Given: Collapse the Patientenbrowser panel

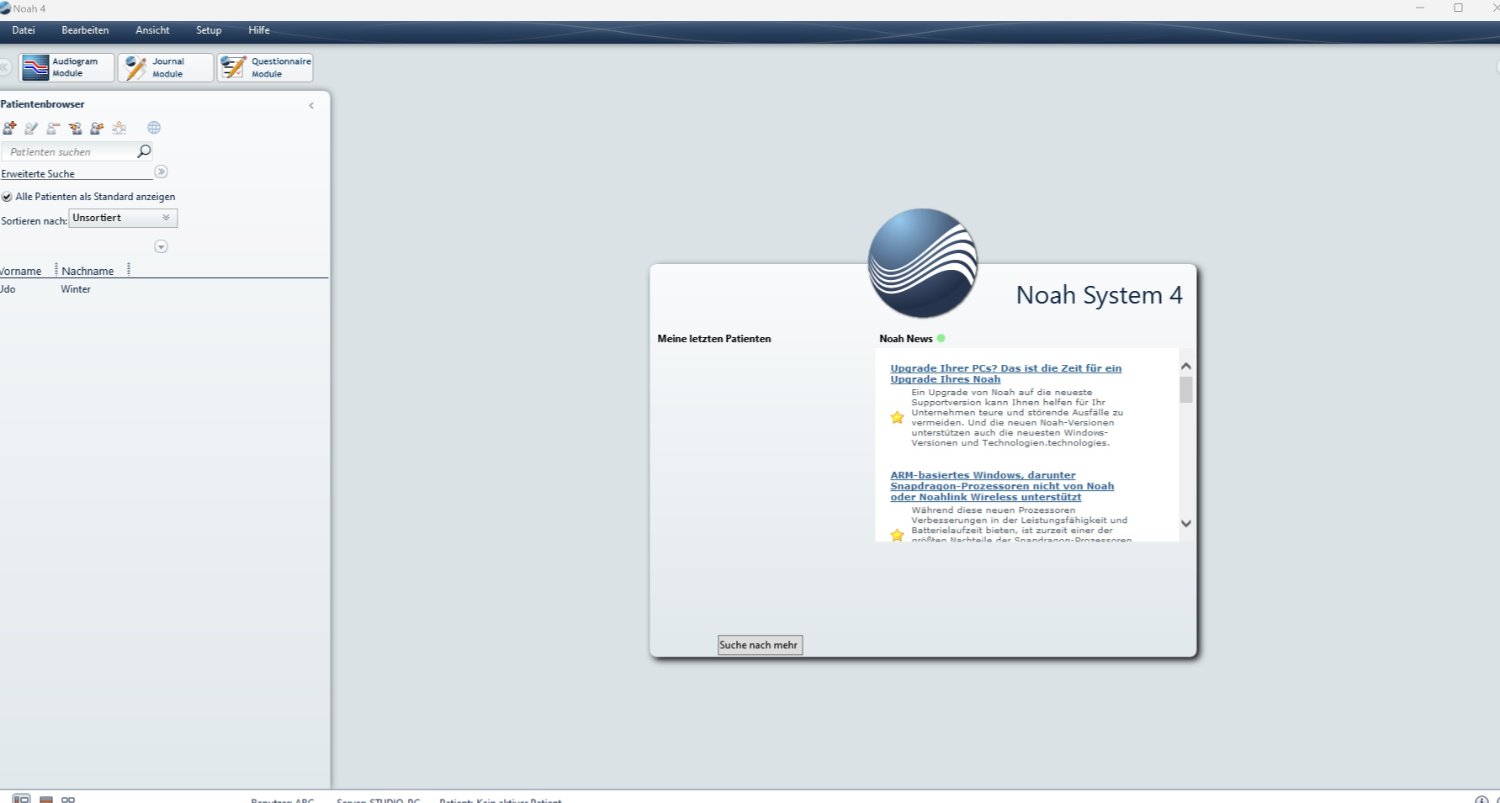Looking at the screenshot, I should (x=311, y=105).
